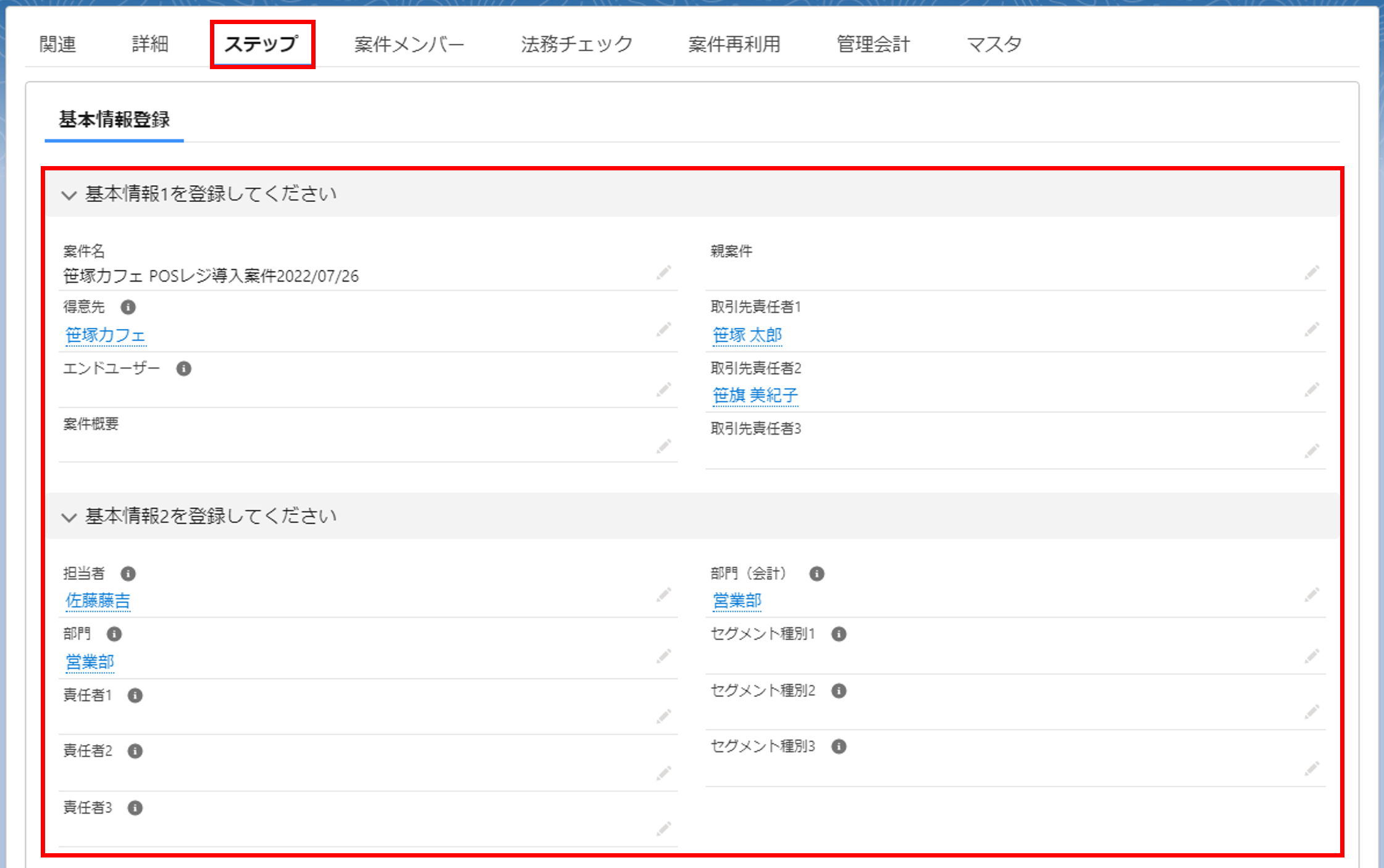The height and width of the screenshot is (868, 1384).
Task: Click edit pencil for セグメント種別1
Action: coord(1312,656)
